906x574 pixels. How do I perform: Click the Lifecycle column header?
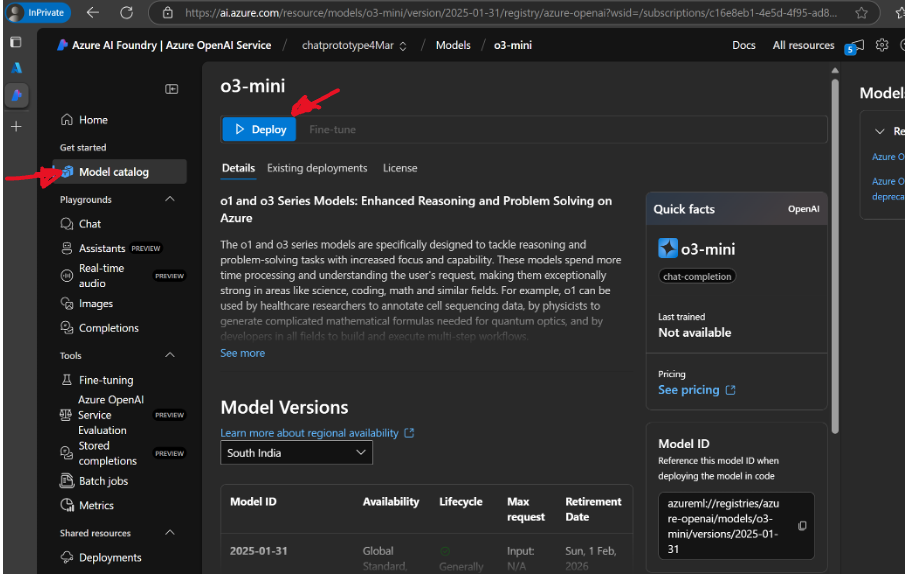461,502
